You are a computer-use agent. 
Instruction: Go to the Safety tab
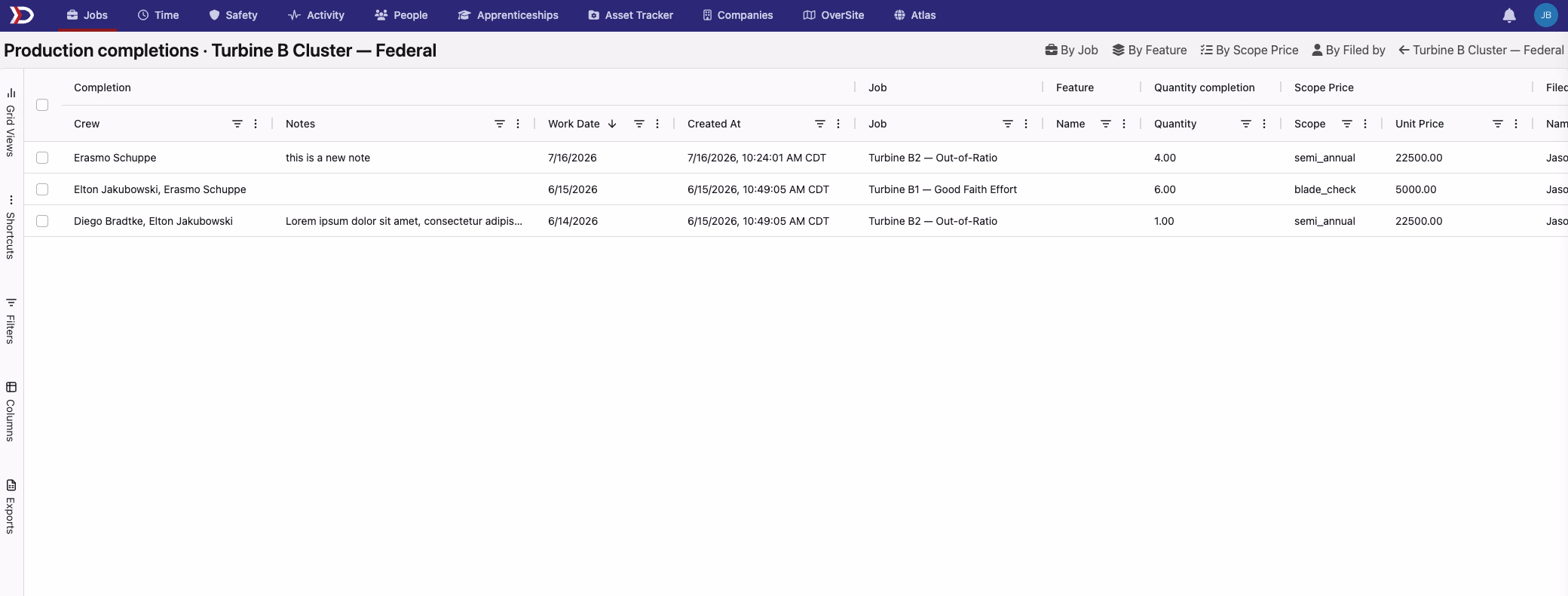[x=233, y=15]
